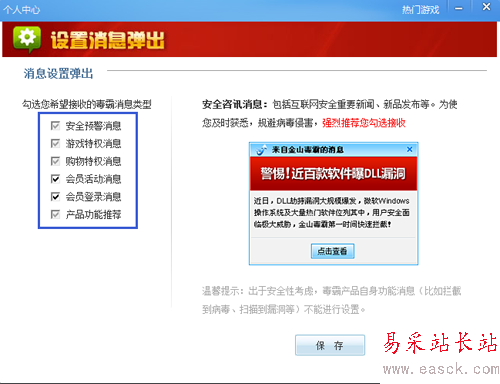
Task: Click the popup body text about DLL劫持漏洞
Action: tap(332, 212)
